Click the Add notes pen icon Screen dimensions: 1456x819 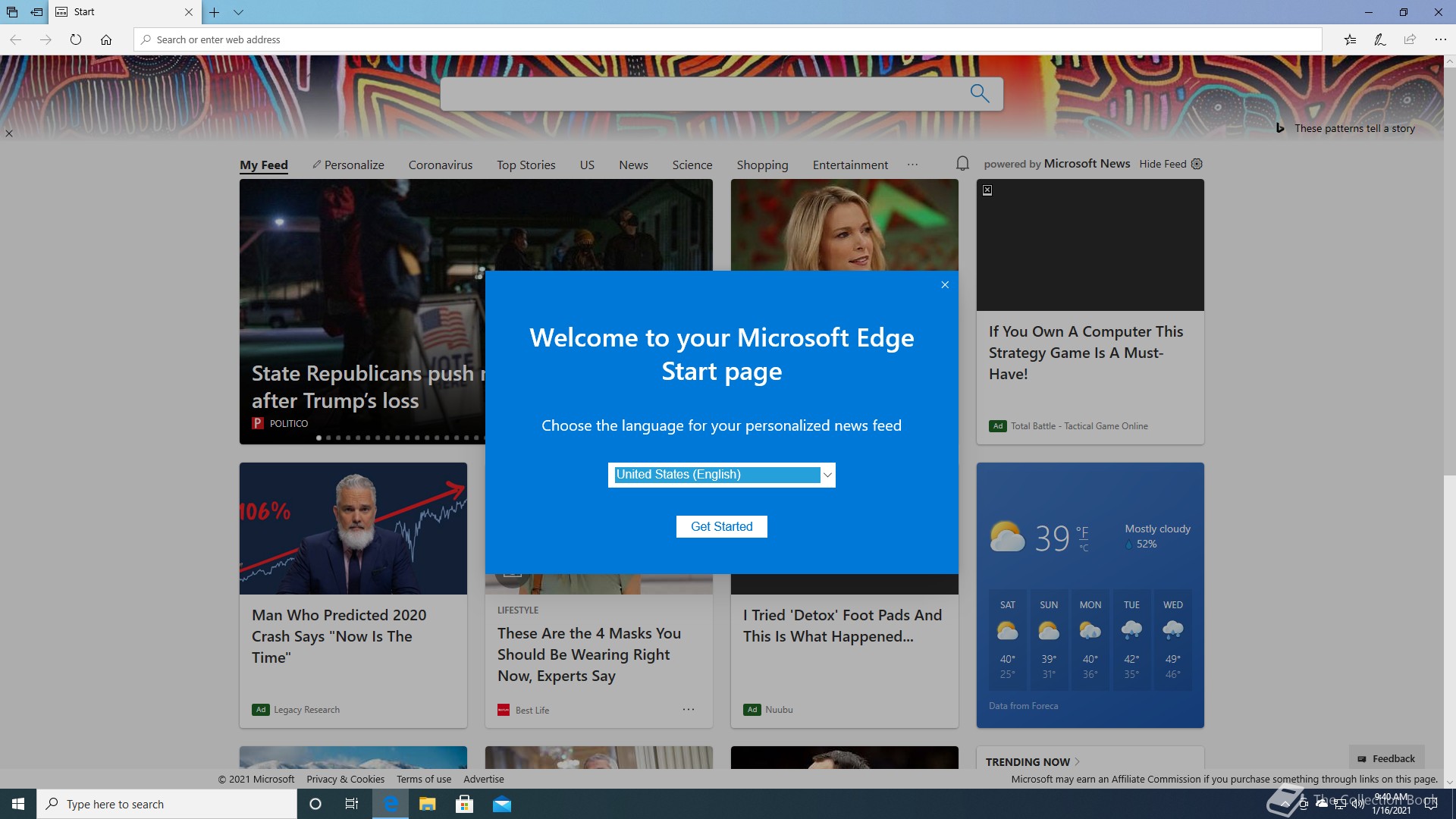tap(1380, 39)
